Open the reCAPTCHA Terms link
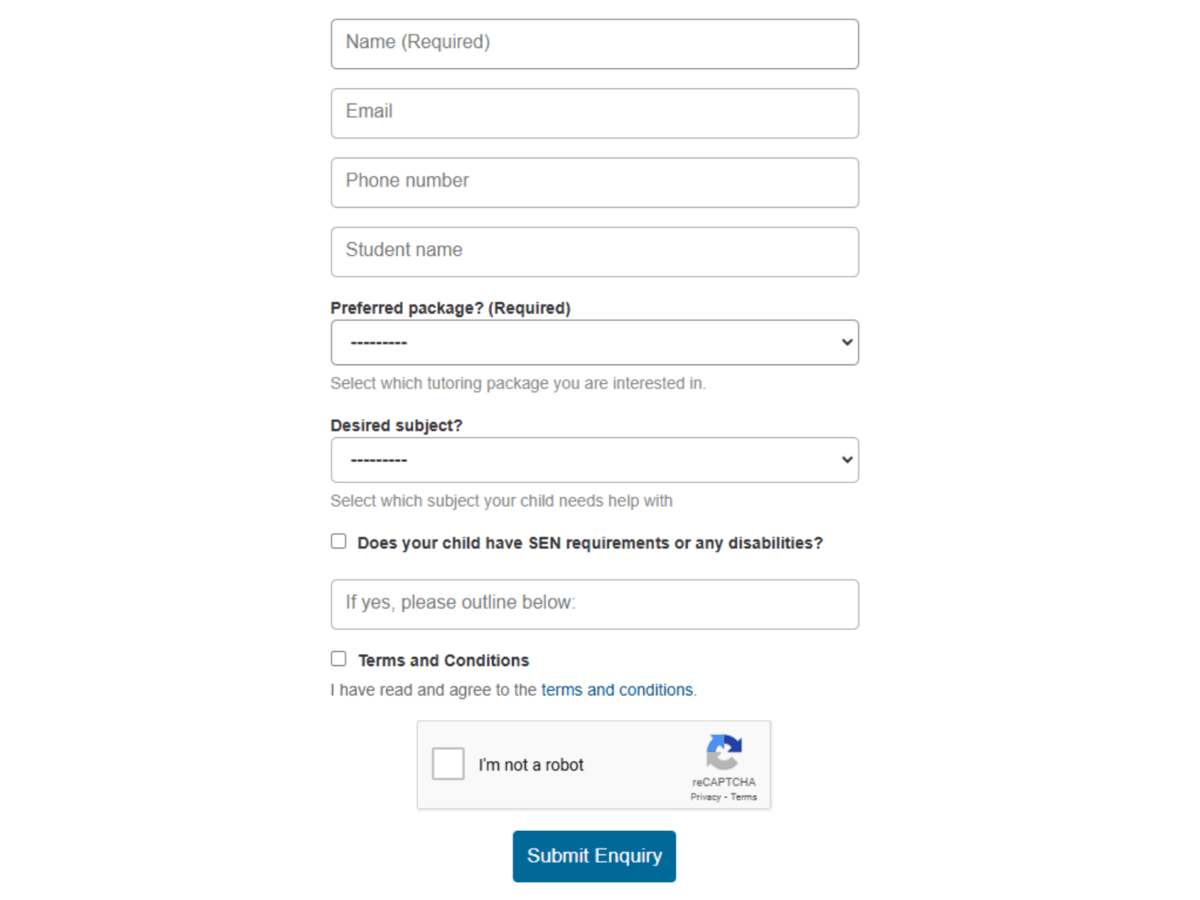Viewport: 1200px width, 900px height. click(743, 797)
